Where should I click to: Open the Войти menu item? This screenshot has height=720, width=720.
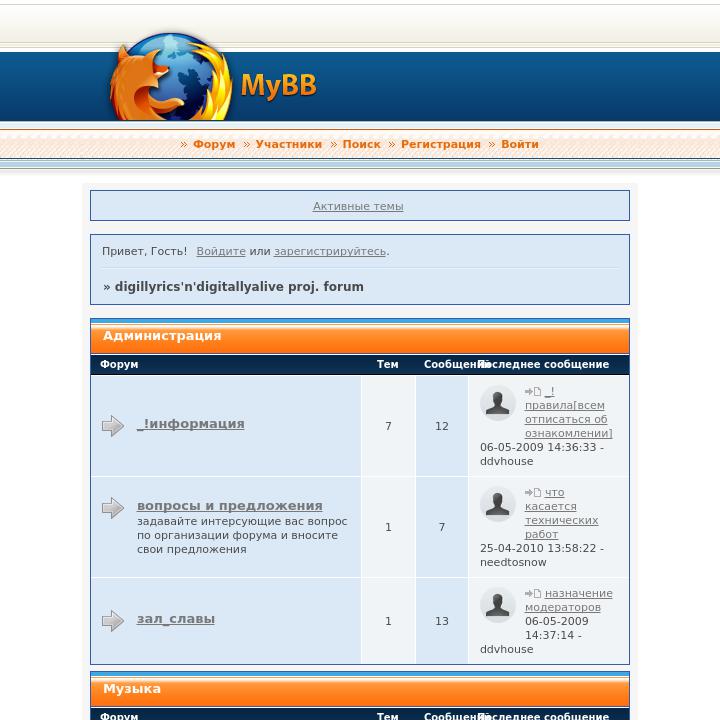(x=520, y=144)
